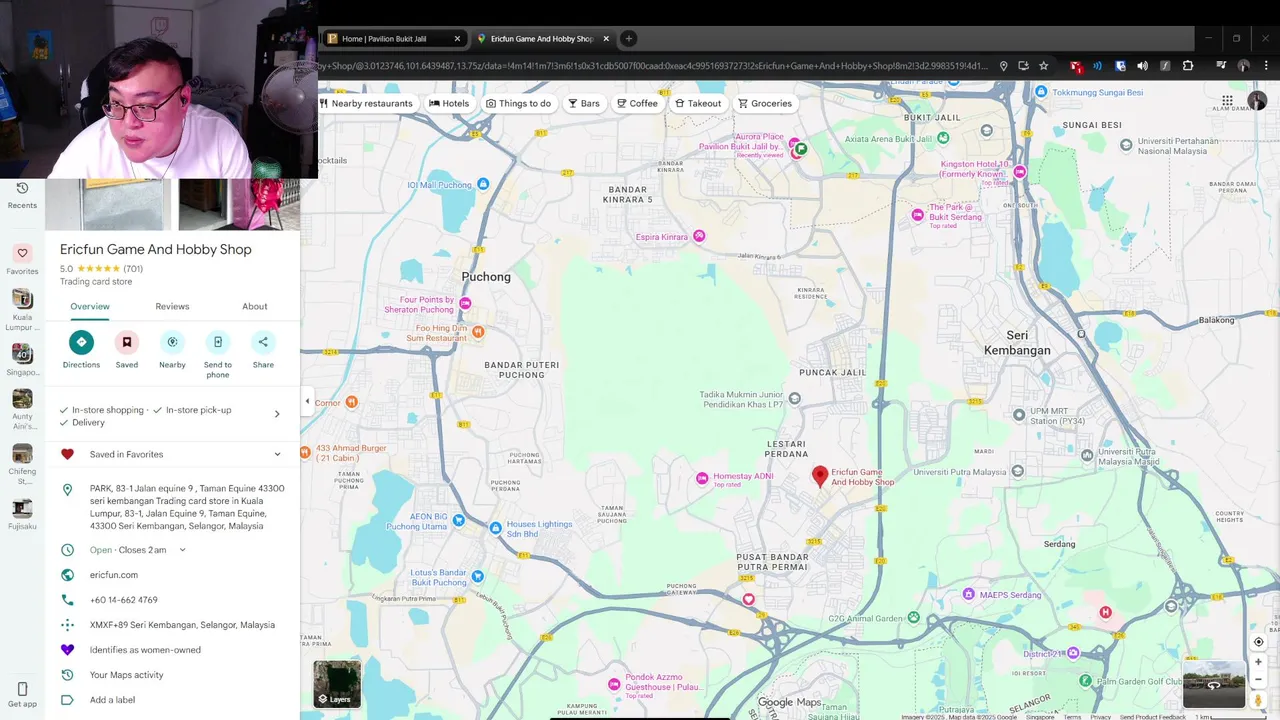Click the Terms footer link
The width and height of the screenshot is (1280, 720).
[1072, 717]
